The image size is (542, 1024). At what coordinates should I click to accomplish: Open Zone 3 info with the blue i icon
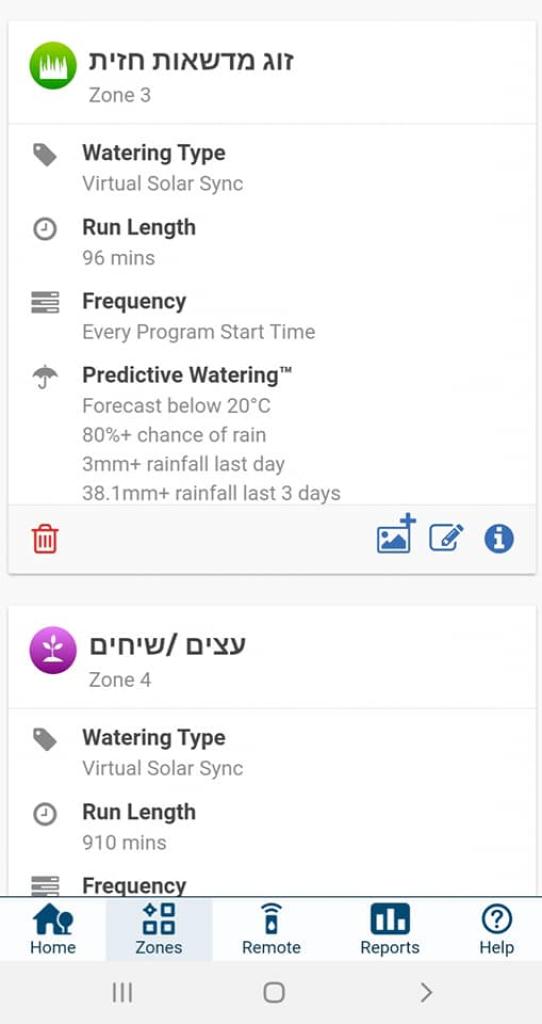[x=499, y=539]
